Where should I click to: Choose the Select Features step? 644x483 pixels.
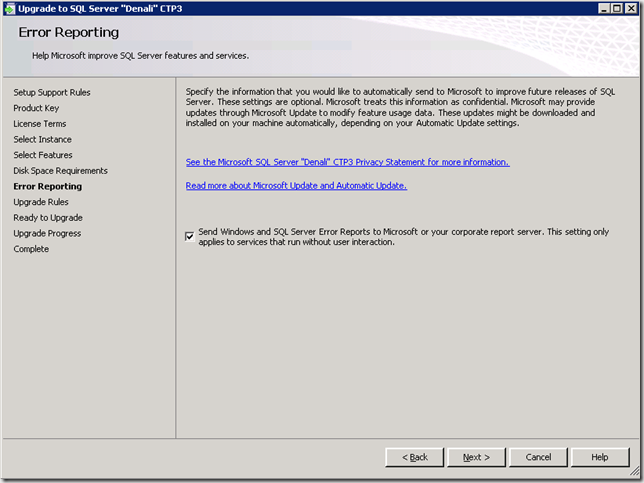[x=43, y=155]
